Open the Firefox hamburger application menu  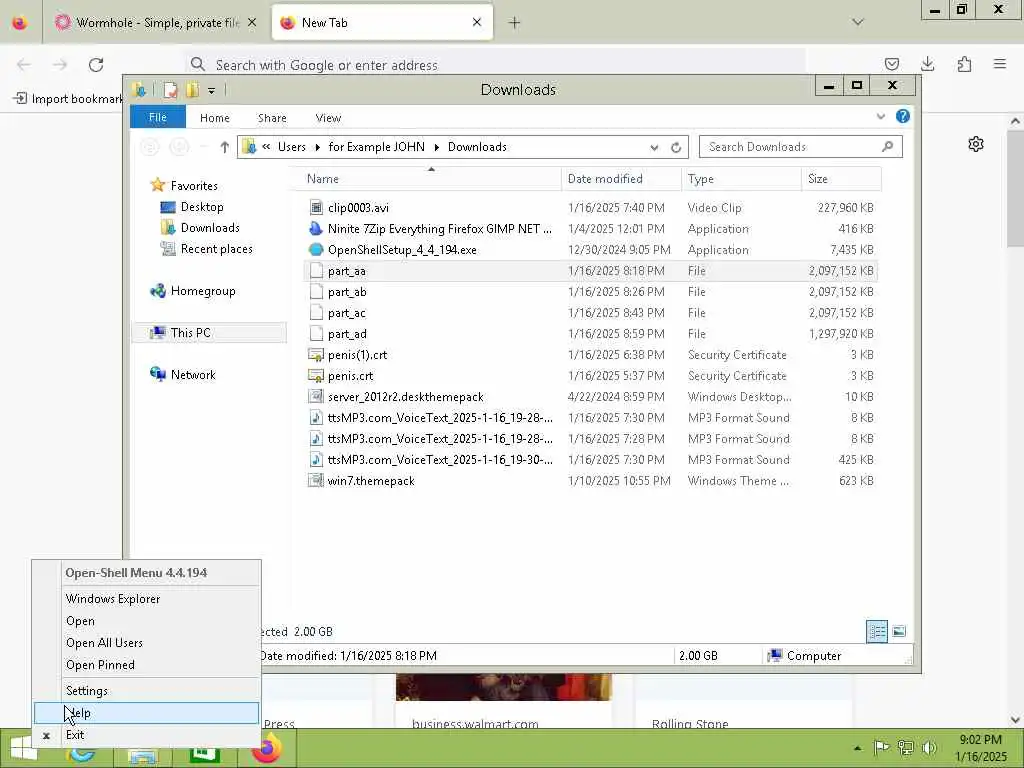coord(999,64)
